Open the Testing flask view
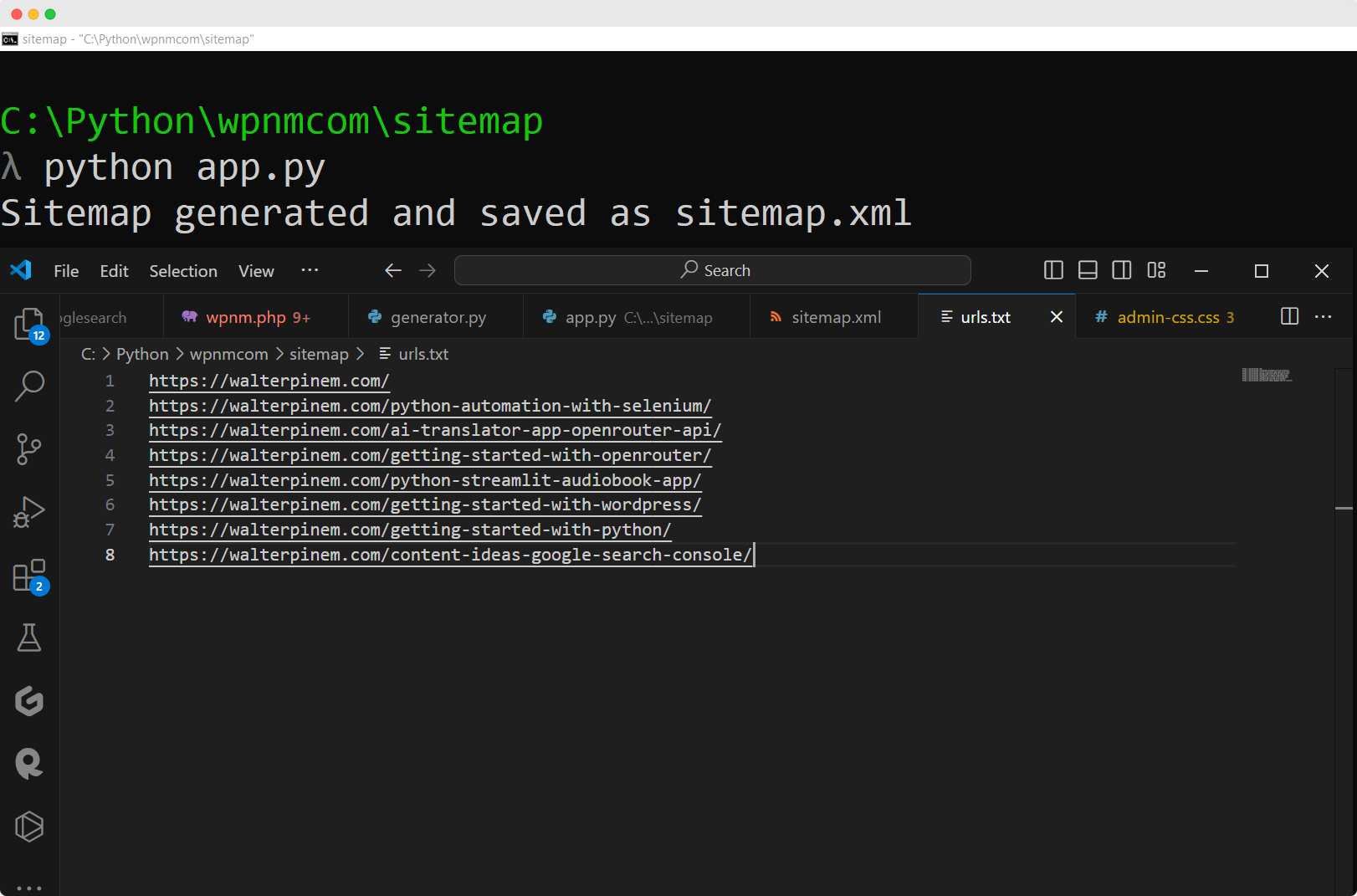 (x=30, y=637)
